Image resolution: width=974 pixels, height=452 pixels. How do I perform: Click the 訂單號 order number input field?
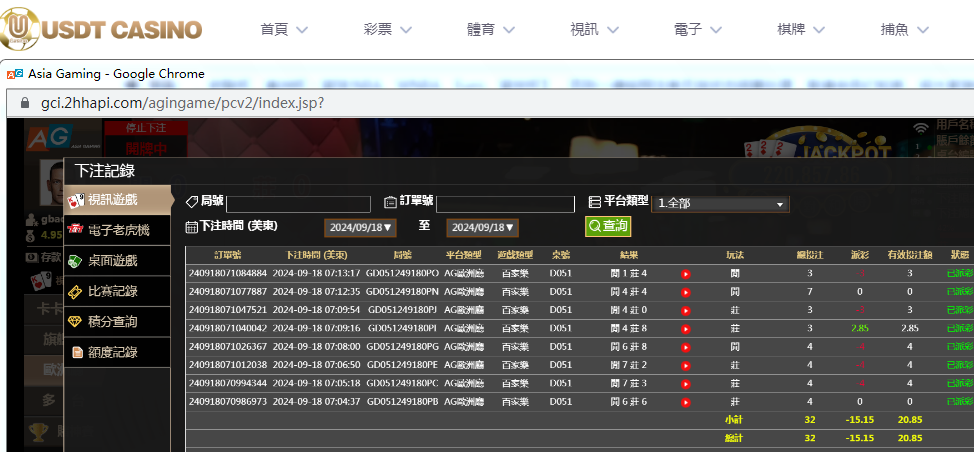504,204
